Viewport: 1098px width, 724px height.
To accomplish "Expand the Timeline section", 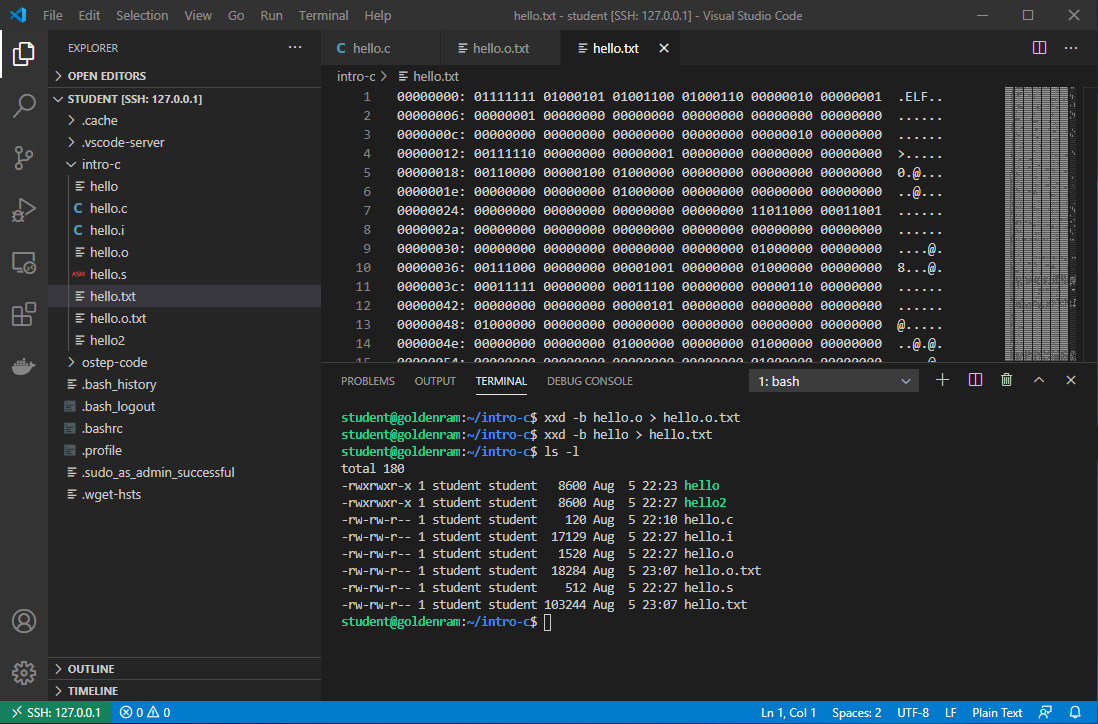I will tap(185, 690).
